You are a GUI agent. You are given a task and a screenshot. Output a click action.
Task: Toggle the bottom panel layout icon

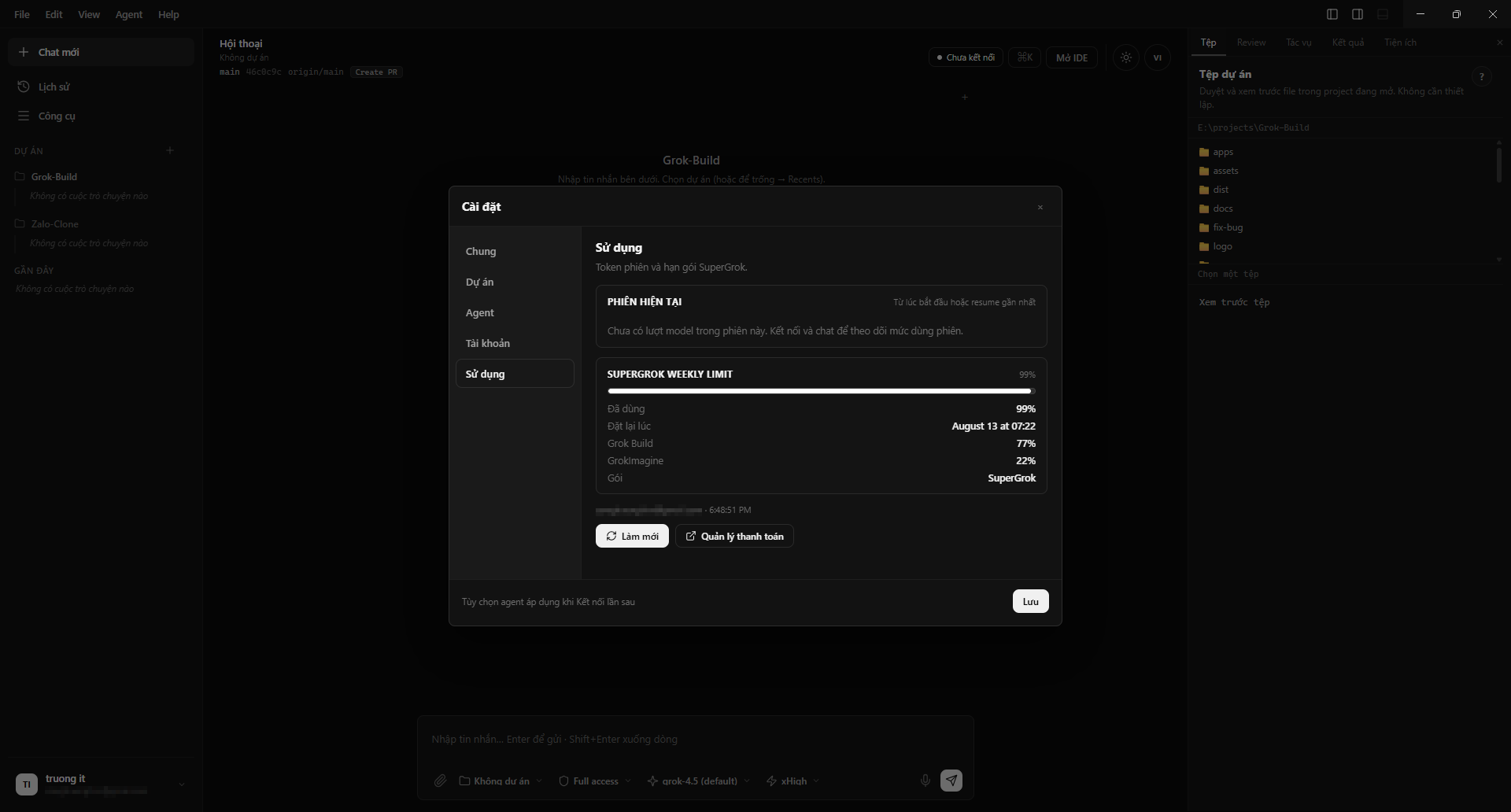tap(1383, 14)
